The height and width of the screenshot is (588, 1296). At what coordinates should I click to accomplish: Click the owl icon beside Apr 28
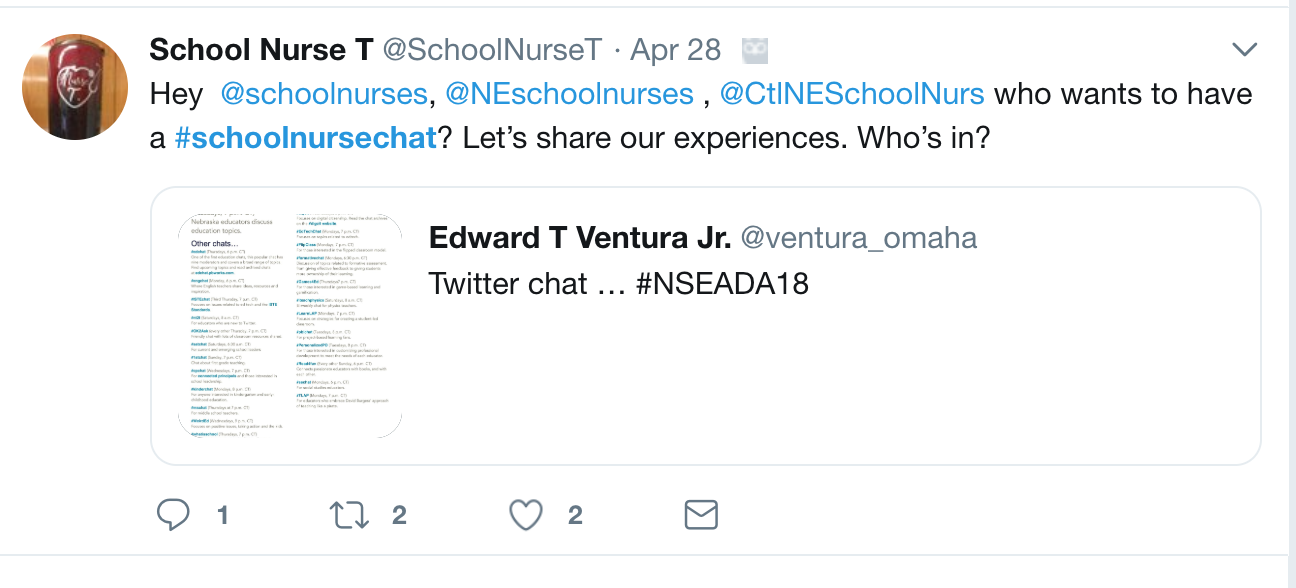(755, 50)
